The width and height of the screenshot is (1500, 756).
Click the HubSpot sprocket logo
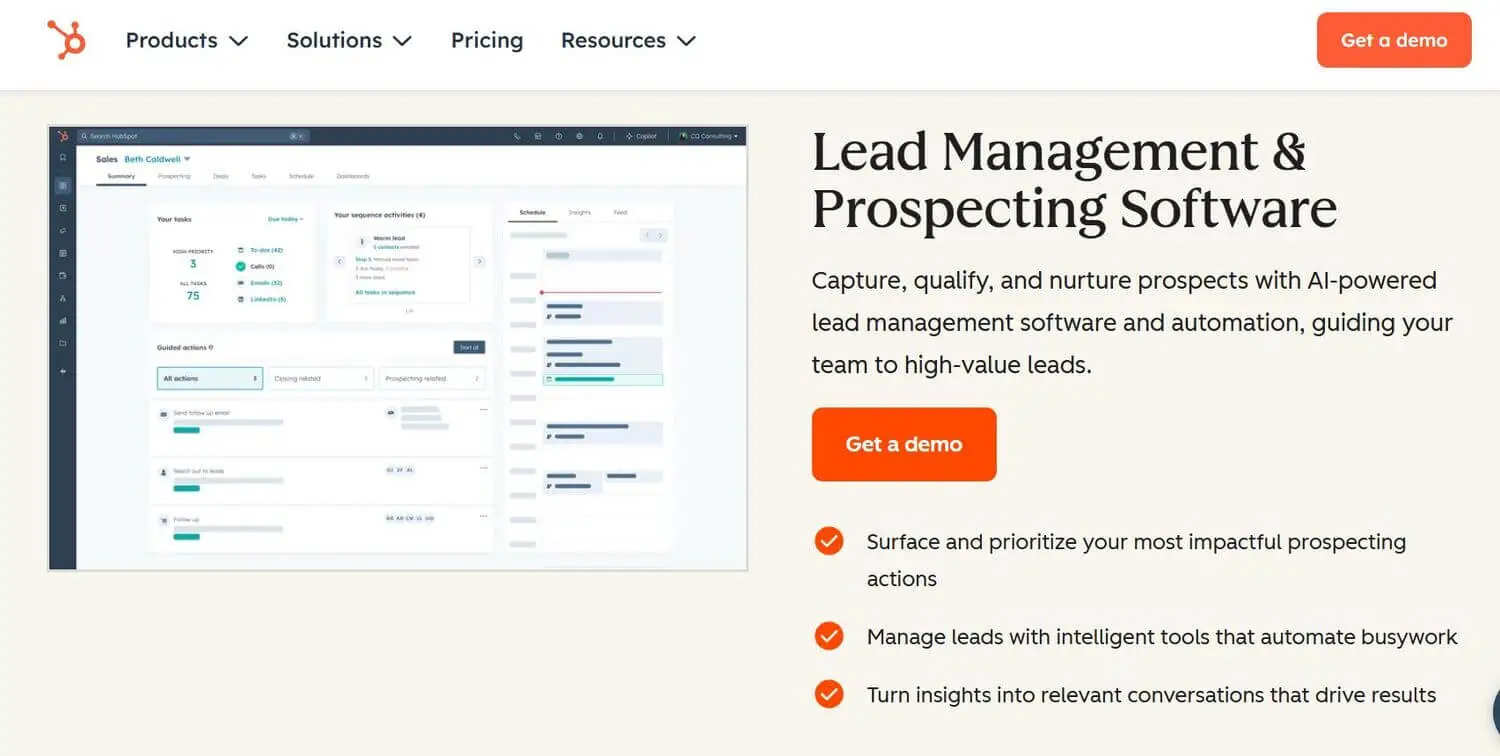tap(66, 40)
